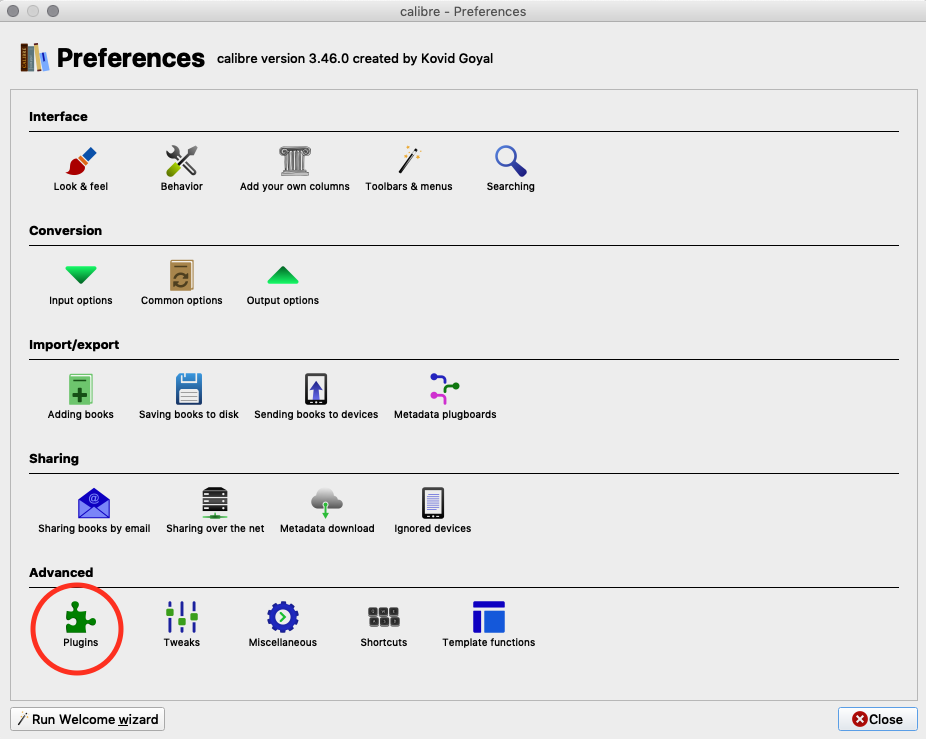Image resolution: width=926 pixels, height=739 pixels.
Task: Select the Ignored devices icon
Action: 432,504
